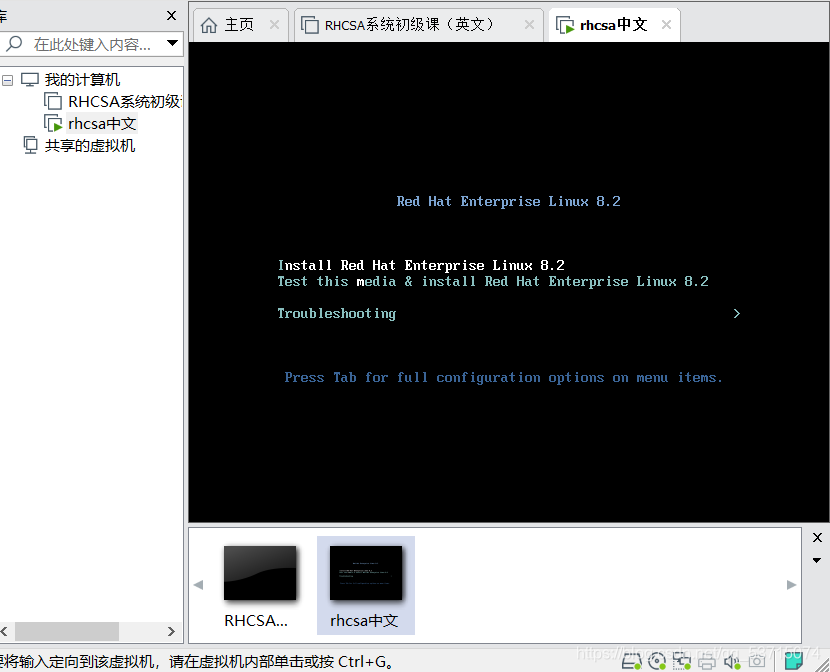Image resolution: width=830 pixels, height=672 pixels.
Task: Click the CD/DVD drive status icon
Action: 657,661
